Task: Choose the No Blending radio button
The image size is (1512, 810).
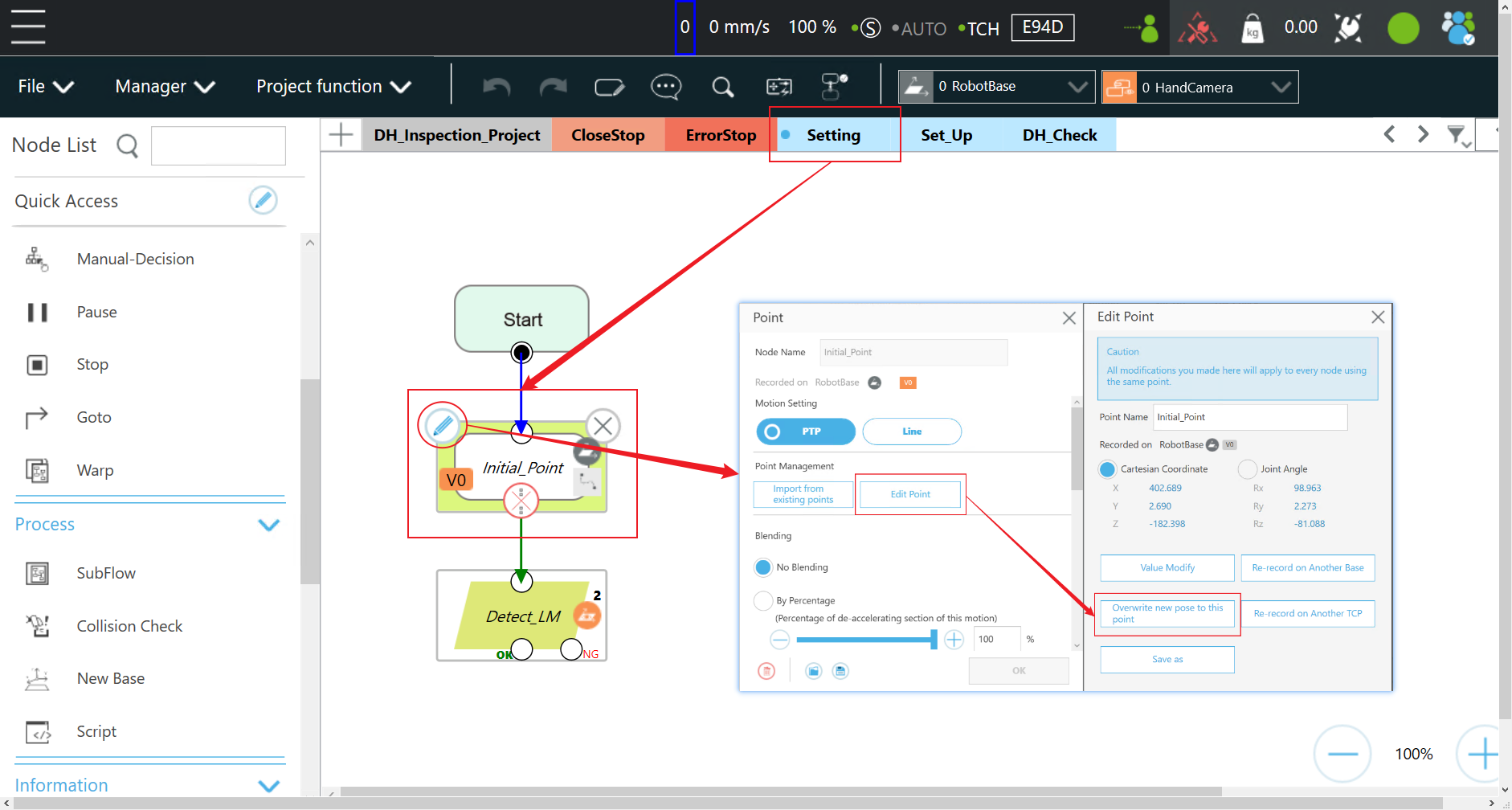Action: (x=763, y=567)
